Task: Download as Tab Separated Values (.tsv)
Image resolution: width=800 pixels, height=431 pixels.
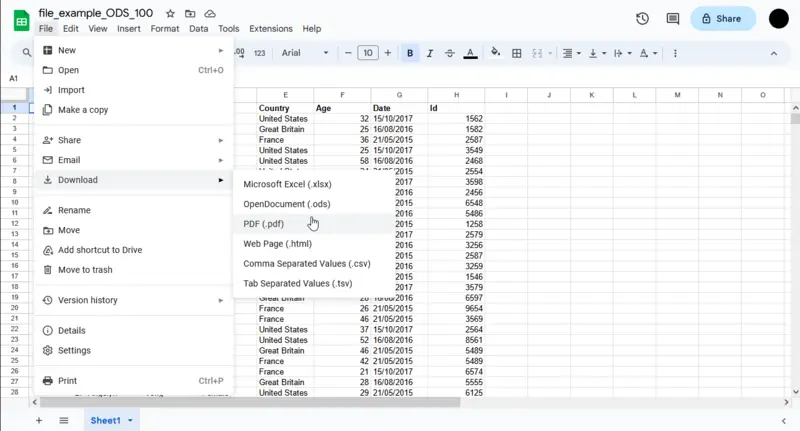Action: click(313, 283)
